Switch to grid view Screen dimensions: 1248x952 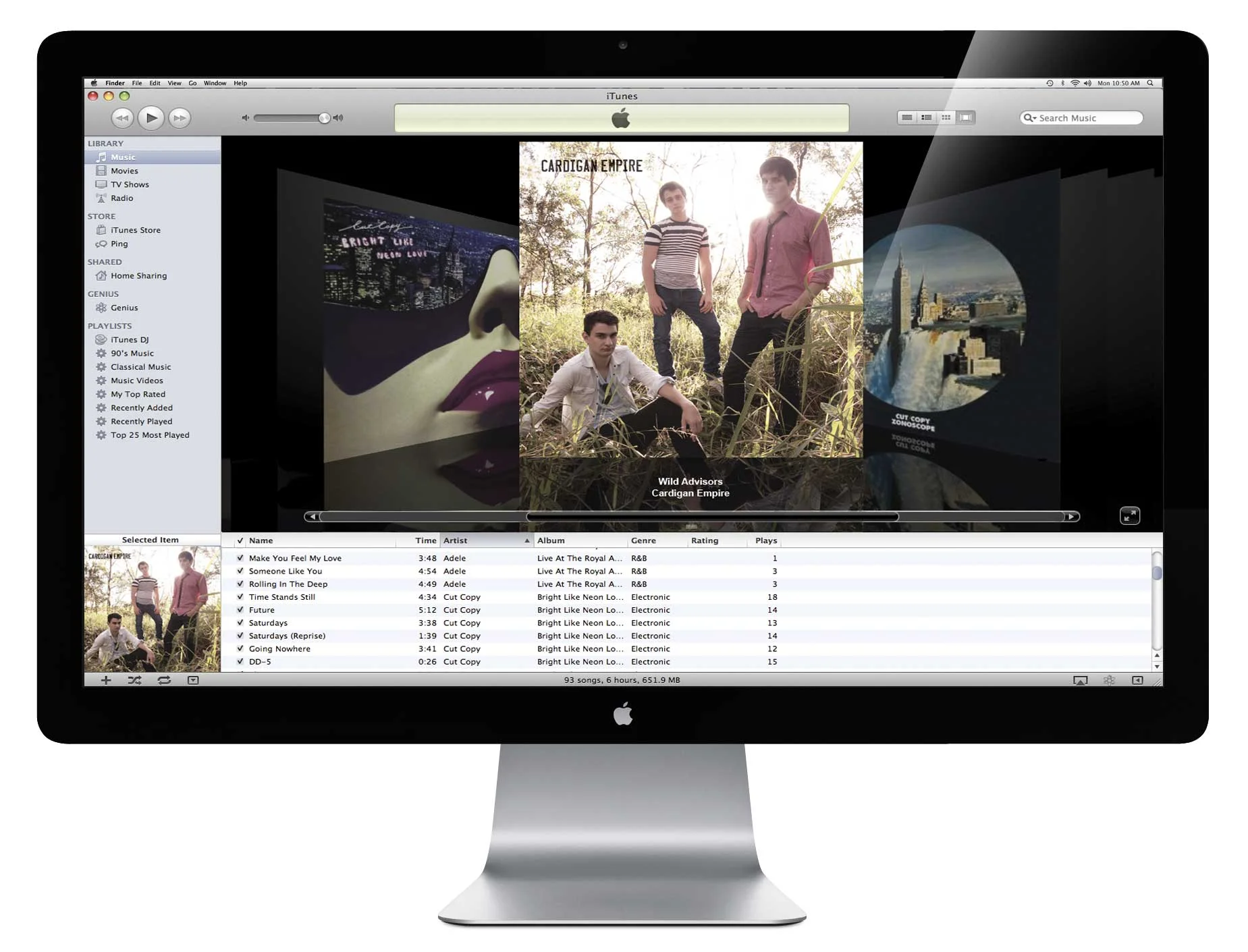tap(946, 117)
